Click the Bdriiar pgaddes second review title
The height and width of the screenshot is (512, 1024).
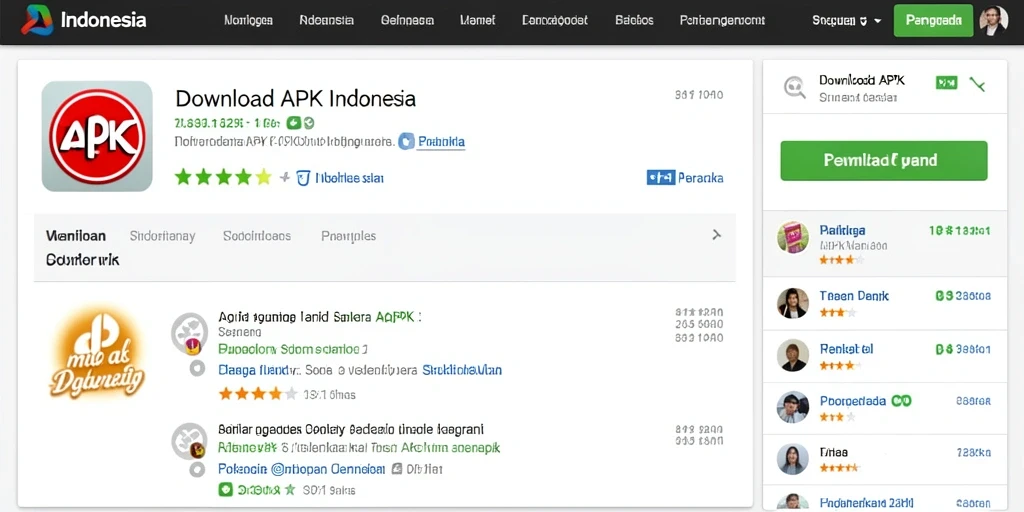[x=351, y=430]
